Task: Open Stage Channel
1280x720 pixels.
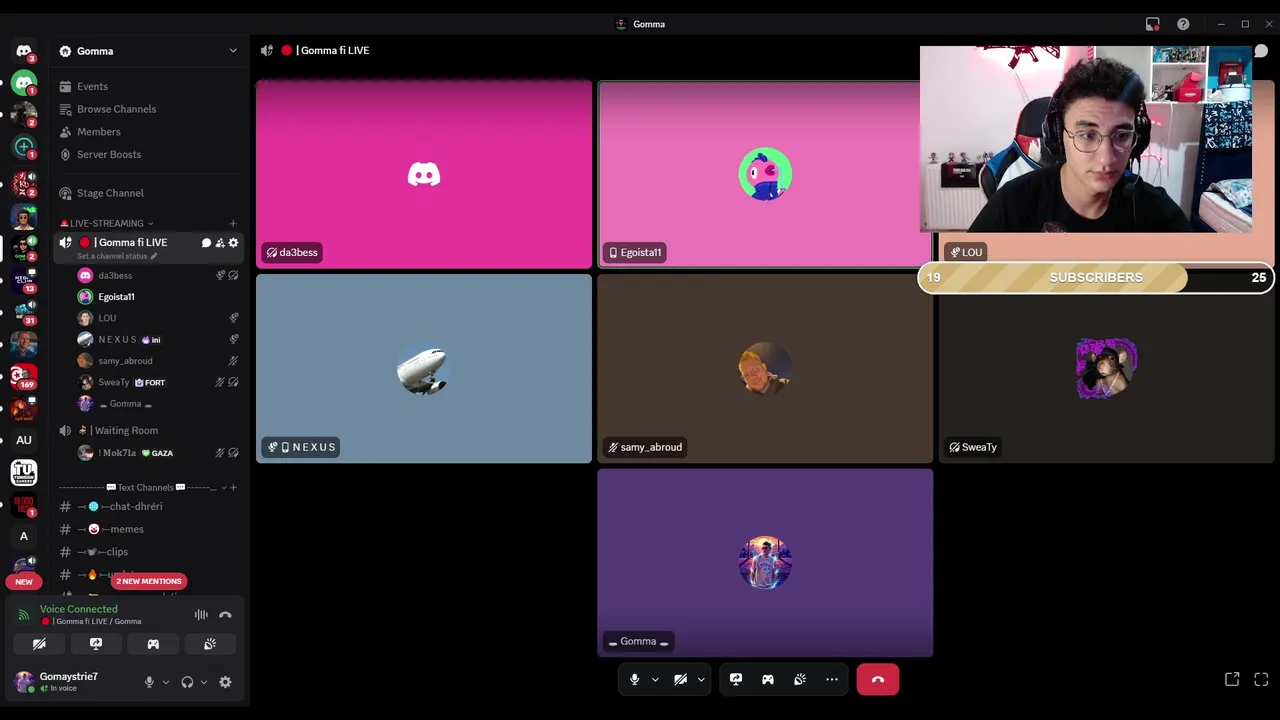Action: click(x=150, y=193)
